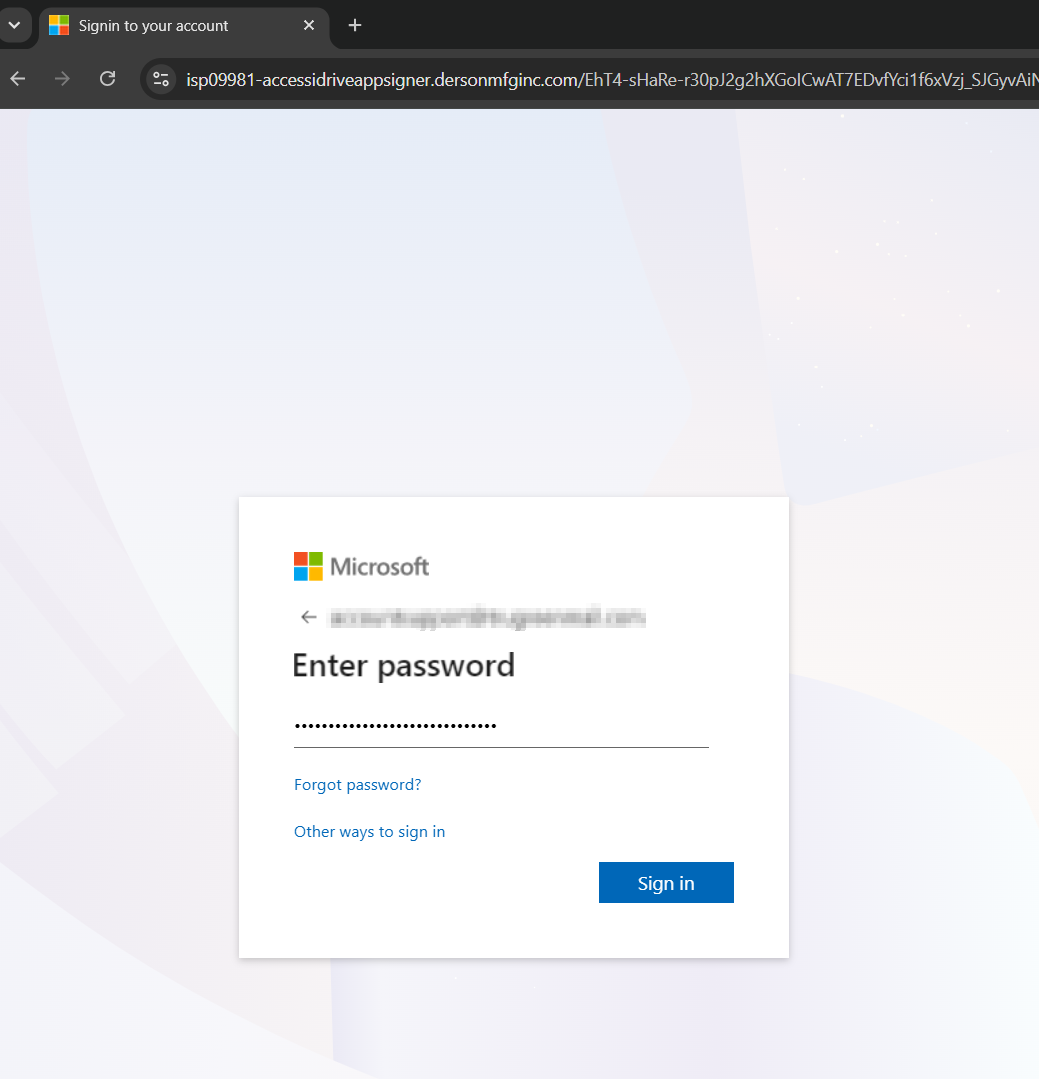Select the 'Signin to your account' tab
This screenshot has width=1039, height=1079.
coord(184,26)
